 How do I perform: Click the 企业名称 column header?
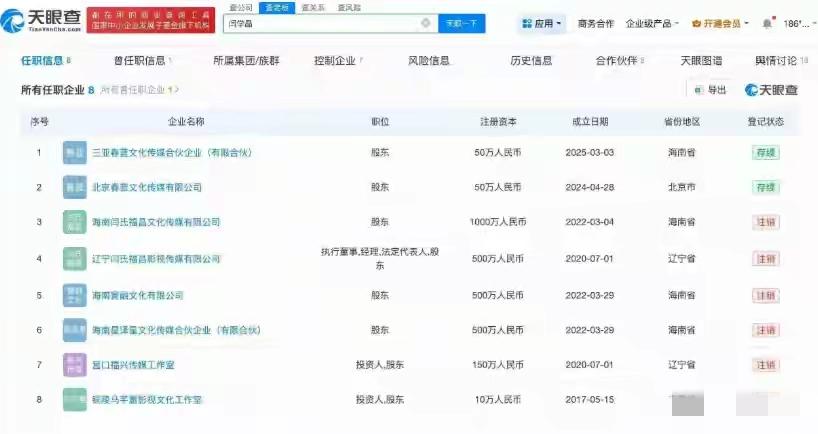186,122
